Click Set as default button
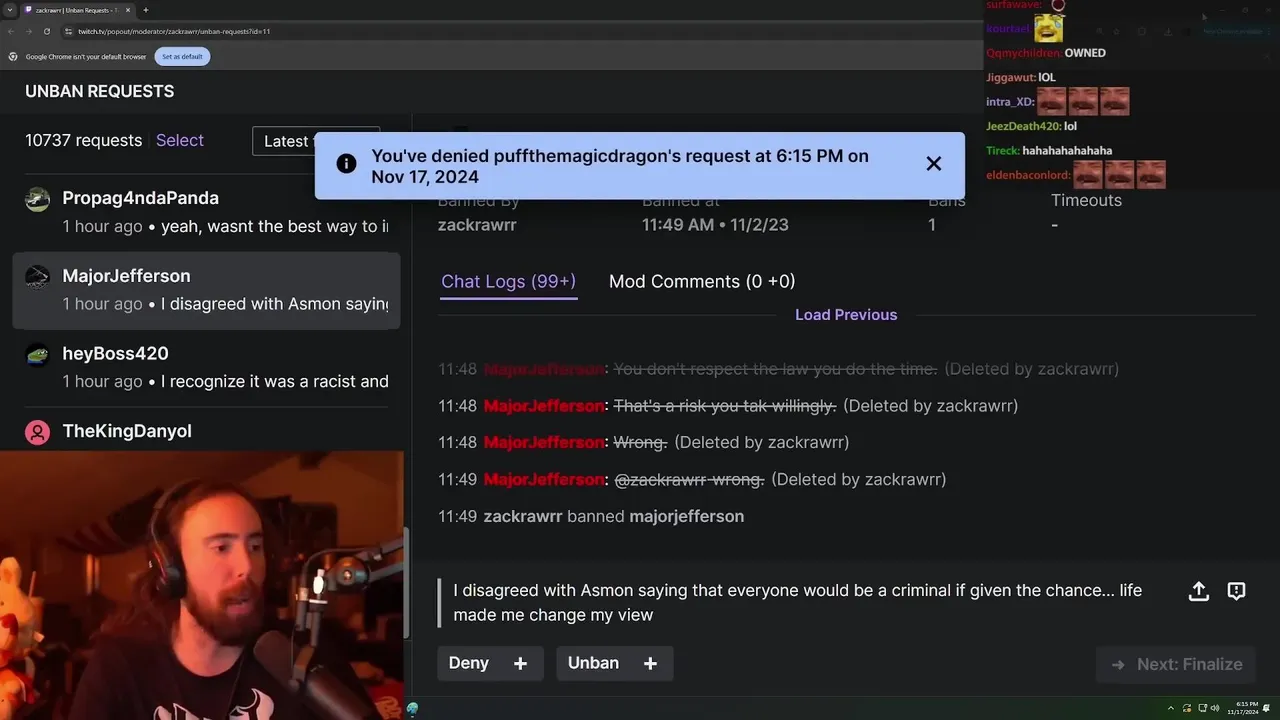The image size is (1280, 720). pyautogui.click(x=182, y=57)
